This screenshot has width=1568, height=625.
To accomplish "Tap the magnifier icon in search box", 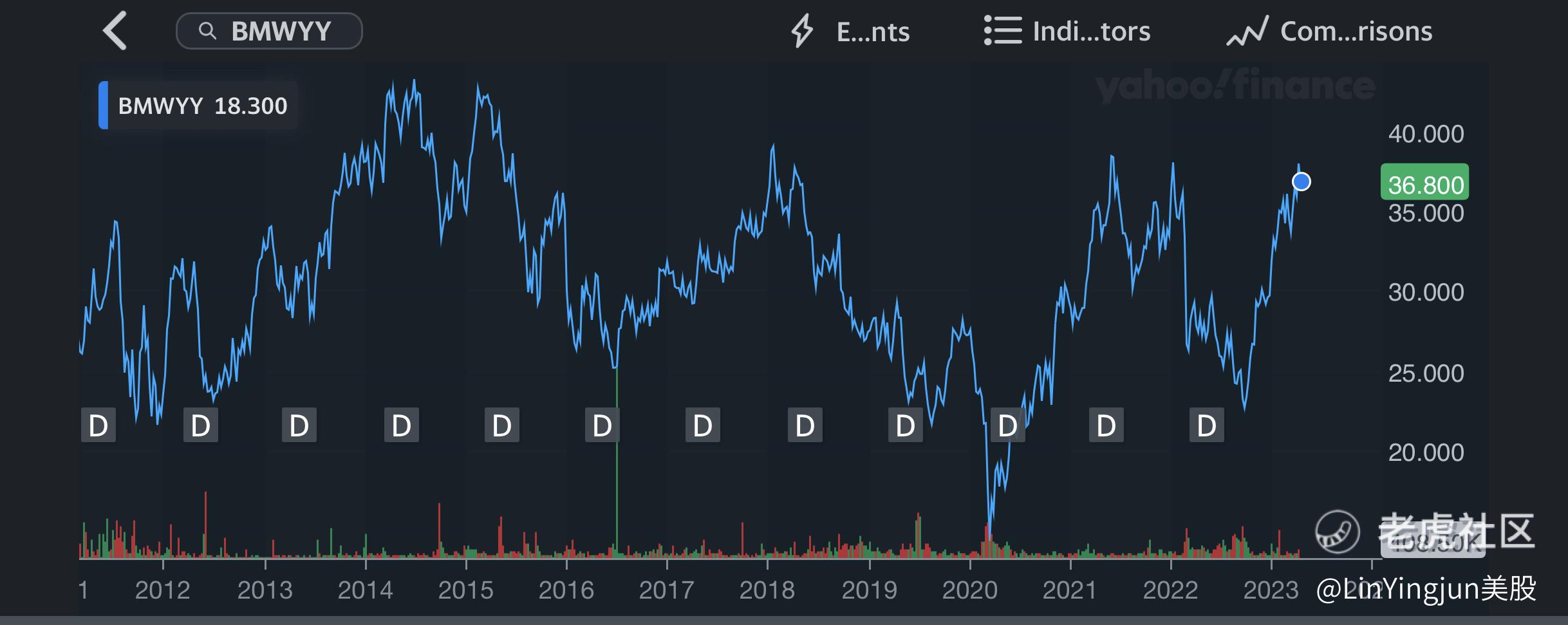I will pyautogui.click(x=207, y=31).
